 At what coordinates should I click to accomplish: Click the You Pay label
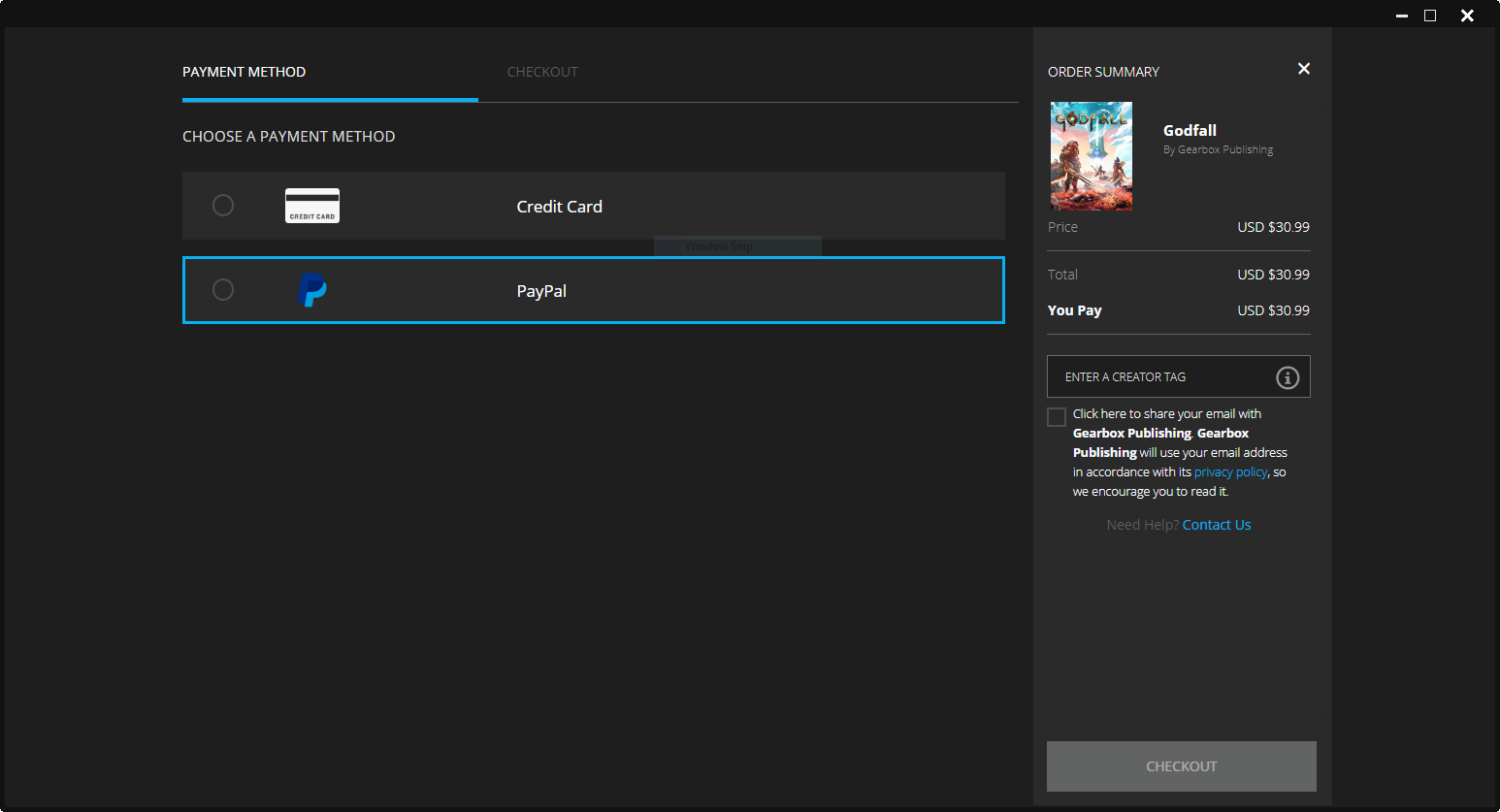[x=1075, y=310]
